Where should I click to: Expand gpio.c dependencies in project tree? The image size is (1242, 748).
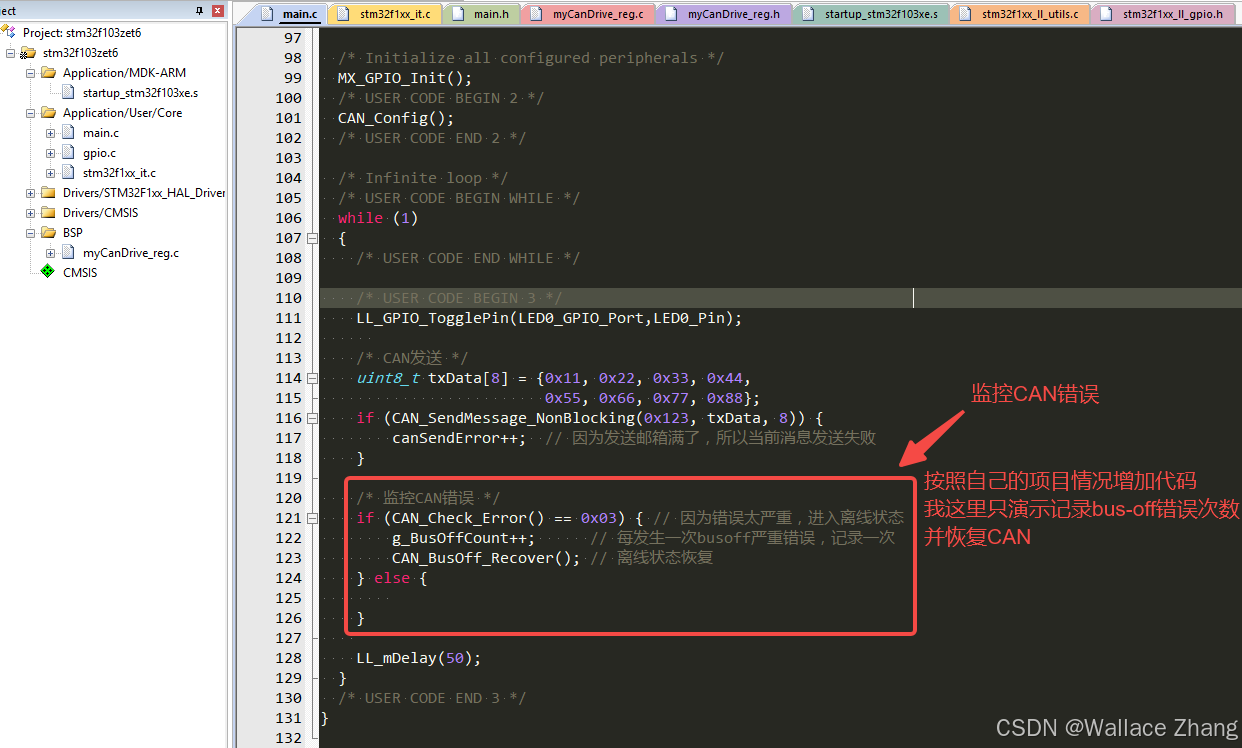(50, 153)
